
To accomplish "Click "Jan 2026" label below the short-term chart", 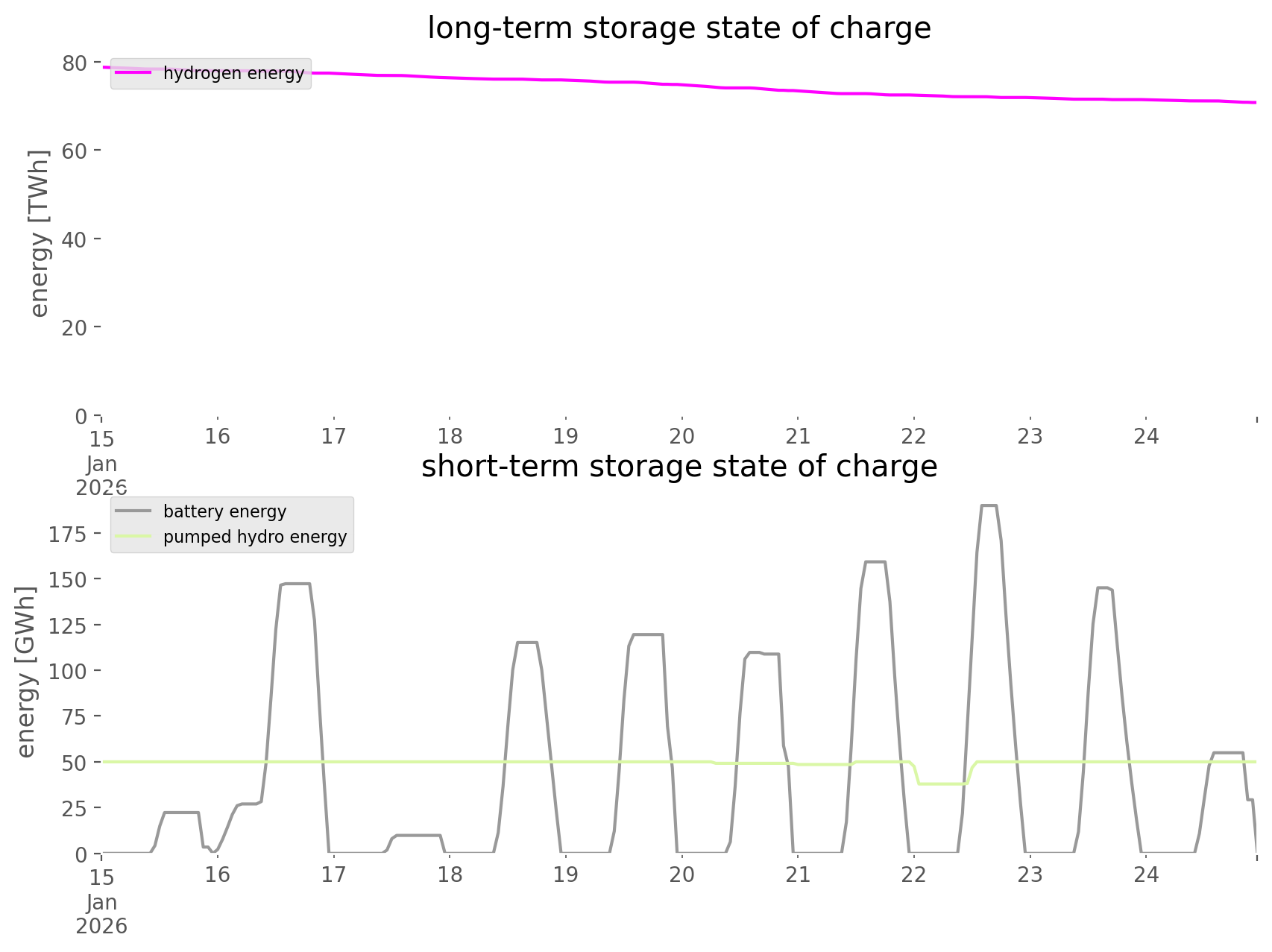I will pos(101,915).
